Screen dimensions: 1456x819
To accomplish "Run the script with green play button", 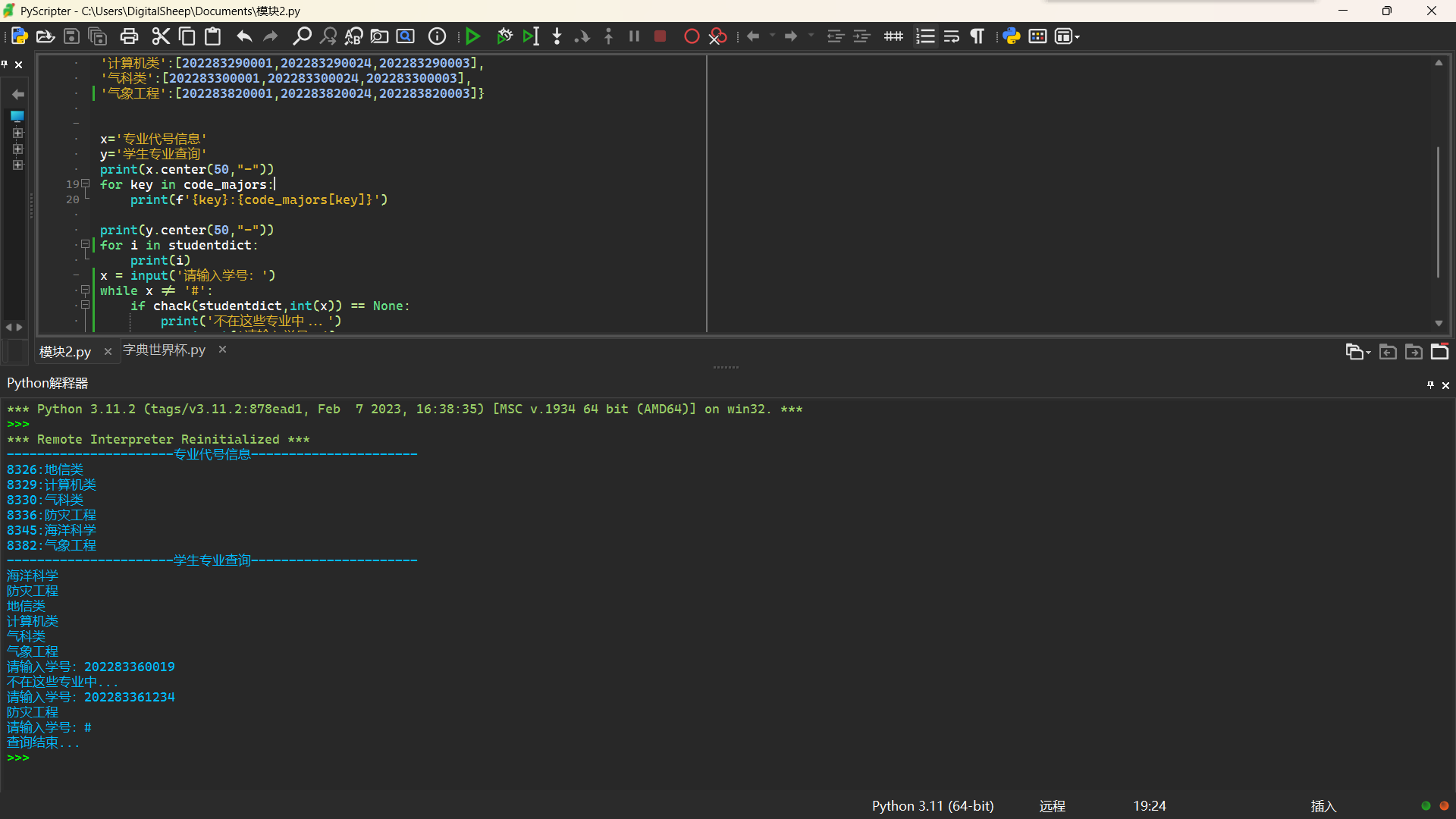I will point(472,36).
